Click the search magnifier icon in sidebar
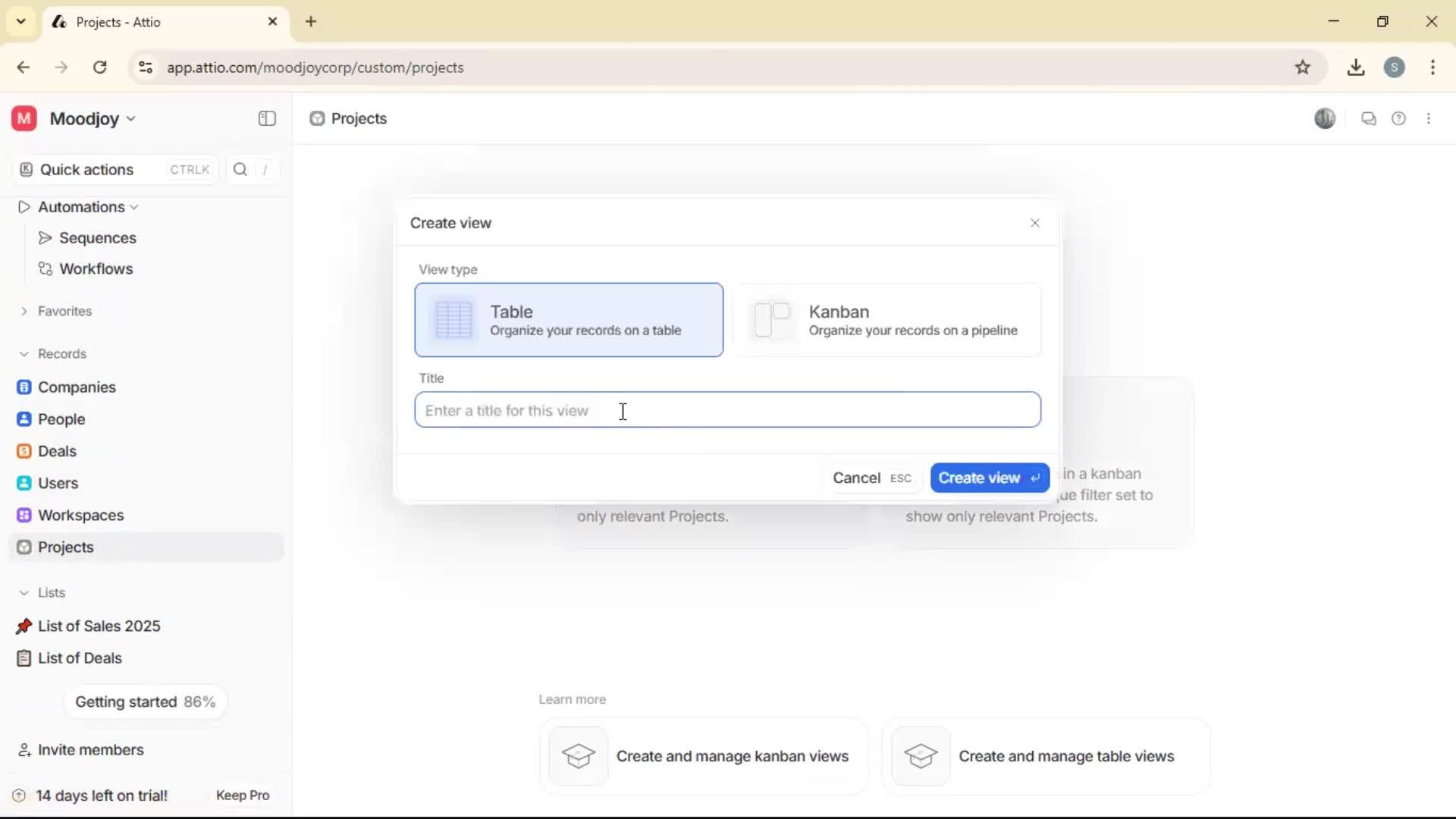 tap(240, 169)
